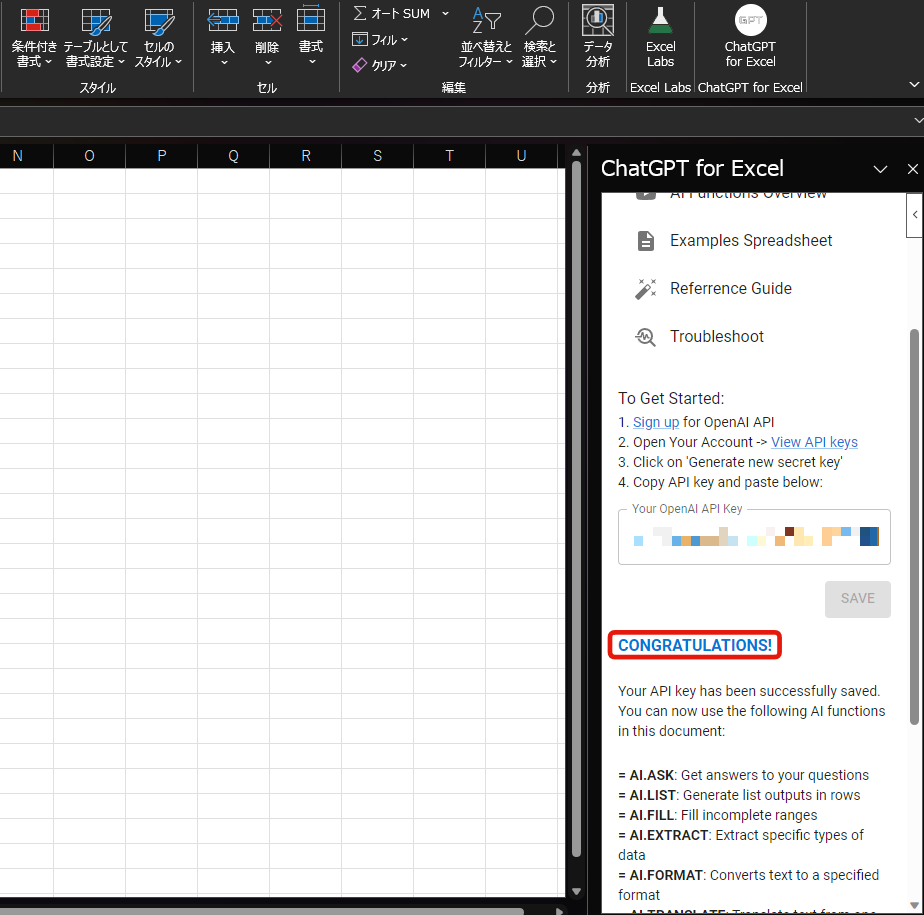Viewport: 924px width, 915px height.
Task: Open Sort & Filter (並べ替えとフィルター)
Action: (x=486, y=38)
